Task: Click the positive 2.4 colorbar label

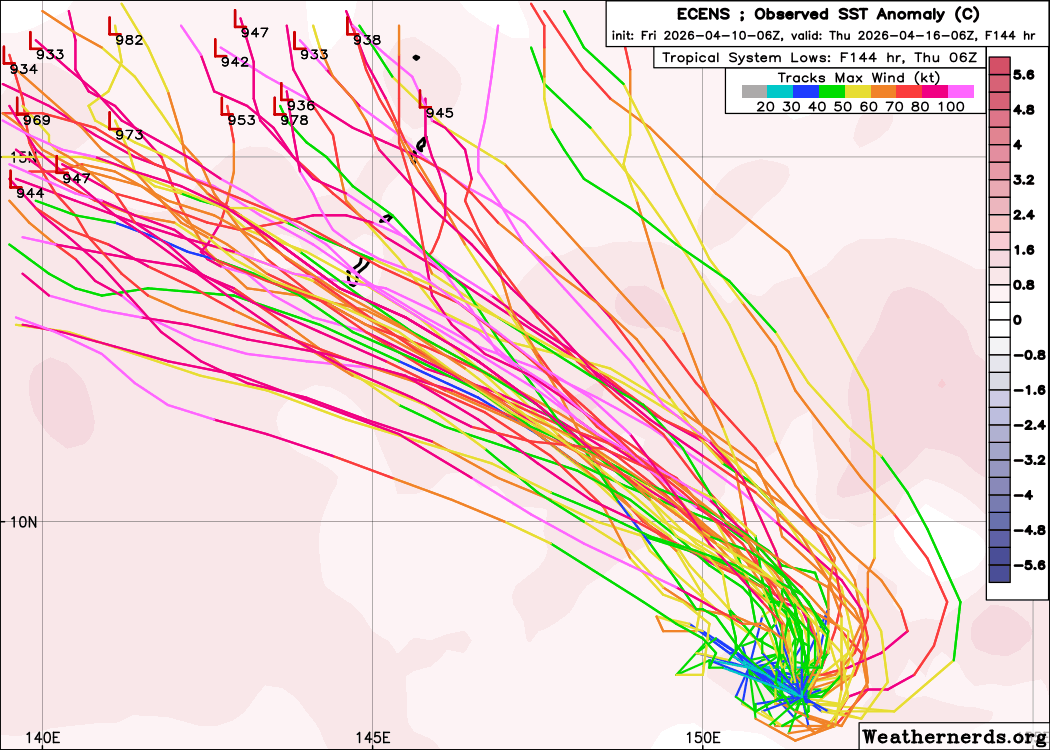Action: coord(1024,215)
